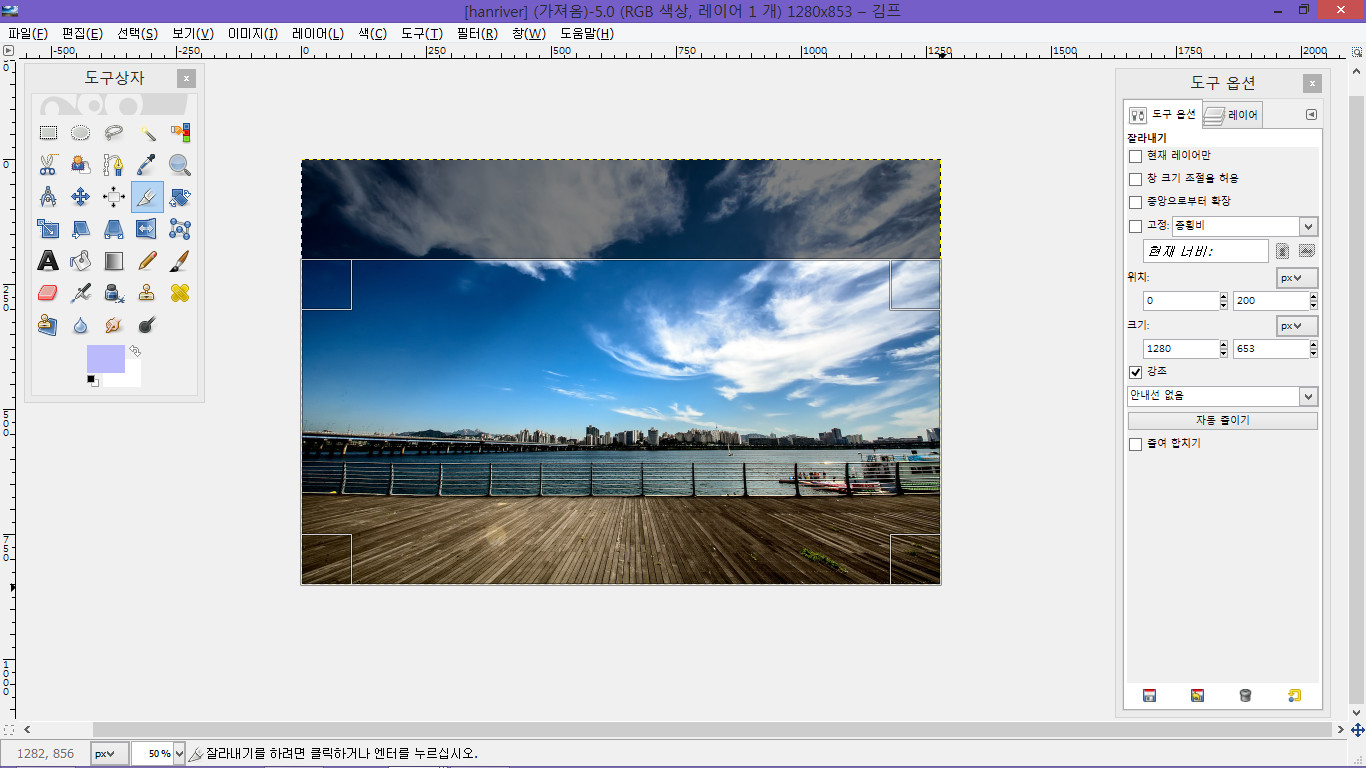The height and width of the screenshot is (768, 1366).
Task: Select the Shear tool
Action: (x=81, y=229)
